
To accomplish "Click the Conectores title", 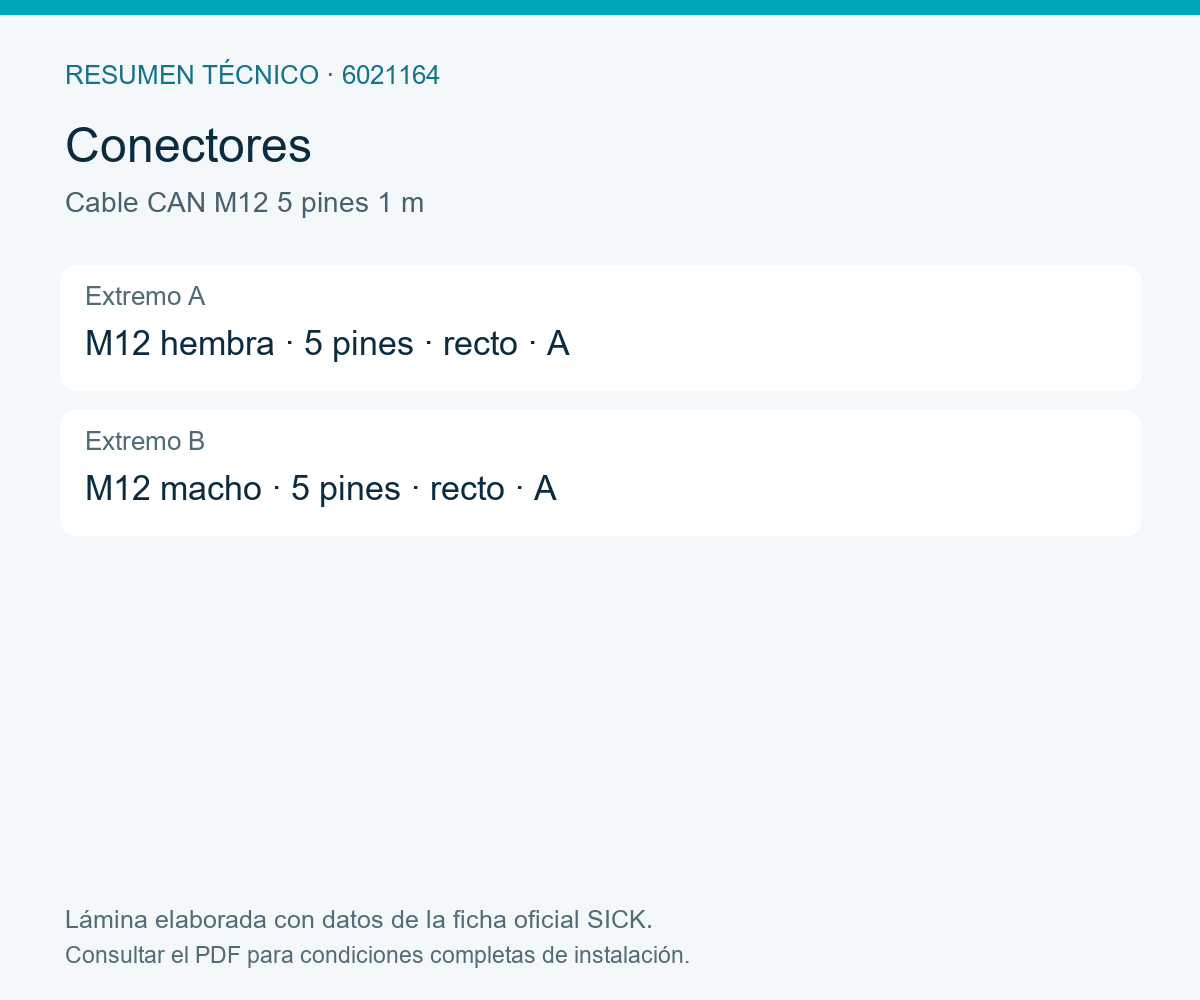I will coord(188,146).
